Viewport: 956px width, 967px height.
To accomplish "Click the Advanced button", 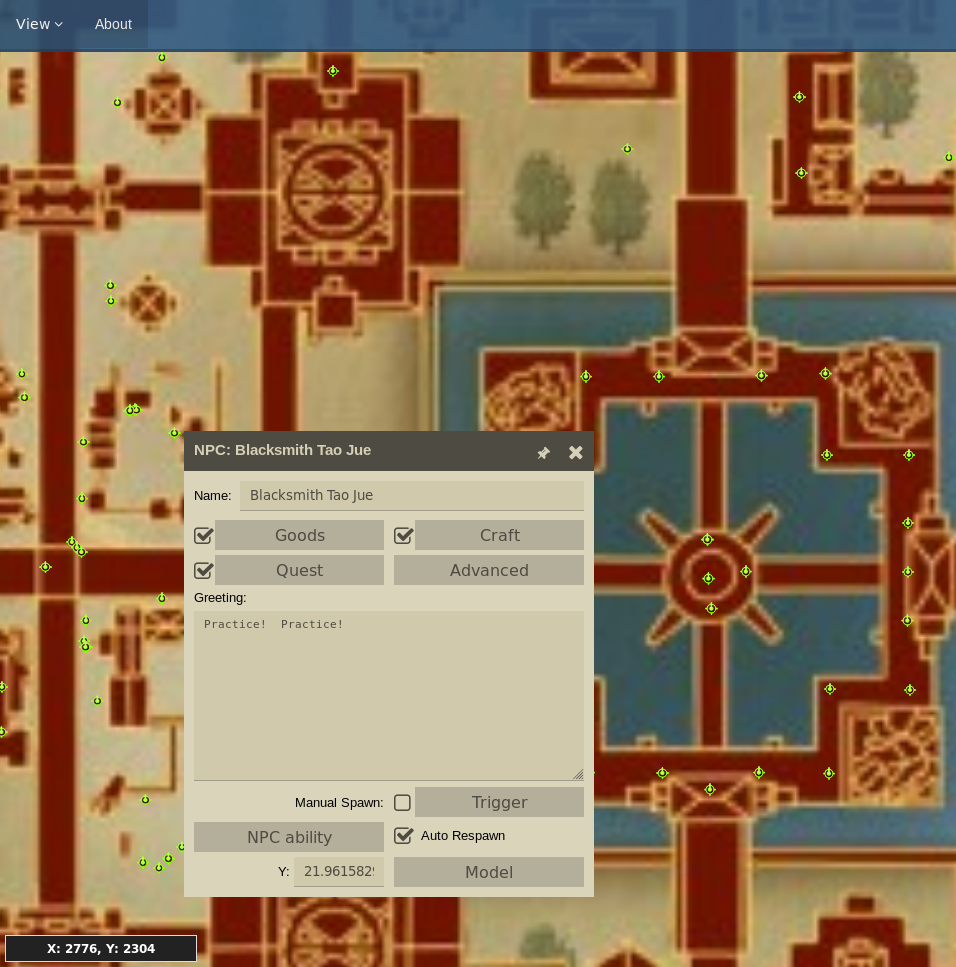I will (488, 570).
